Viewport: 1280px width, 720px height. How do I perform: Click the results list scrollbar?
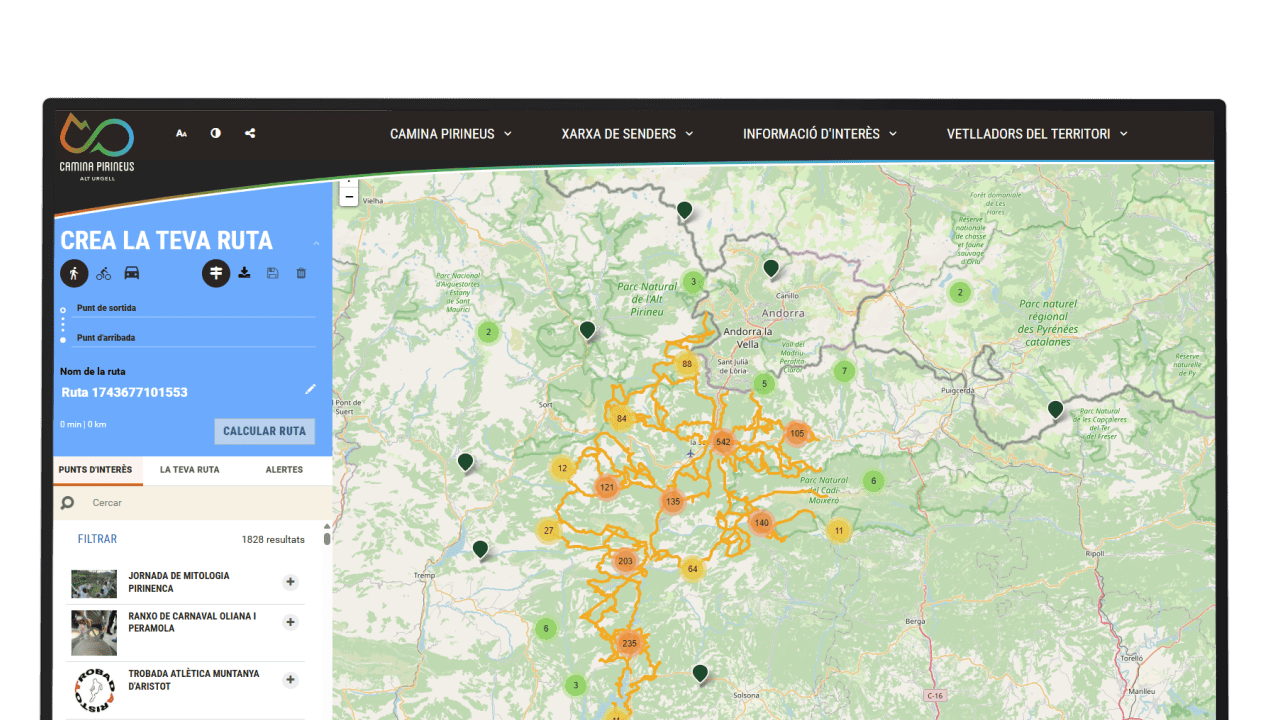[327, 537]
